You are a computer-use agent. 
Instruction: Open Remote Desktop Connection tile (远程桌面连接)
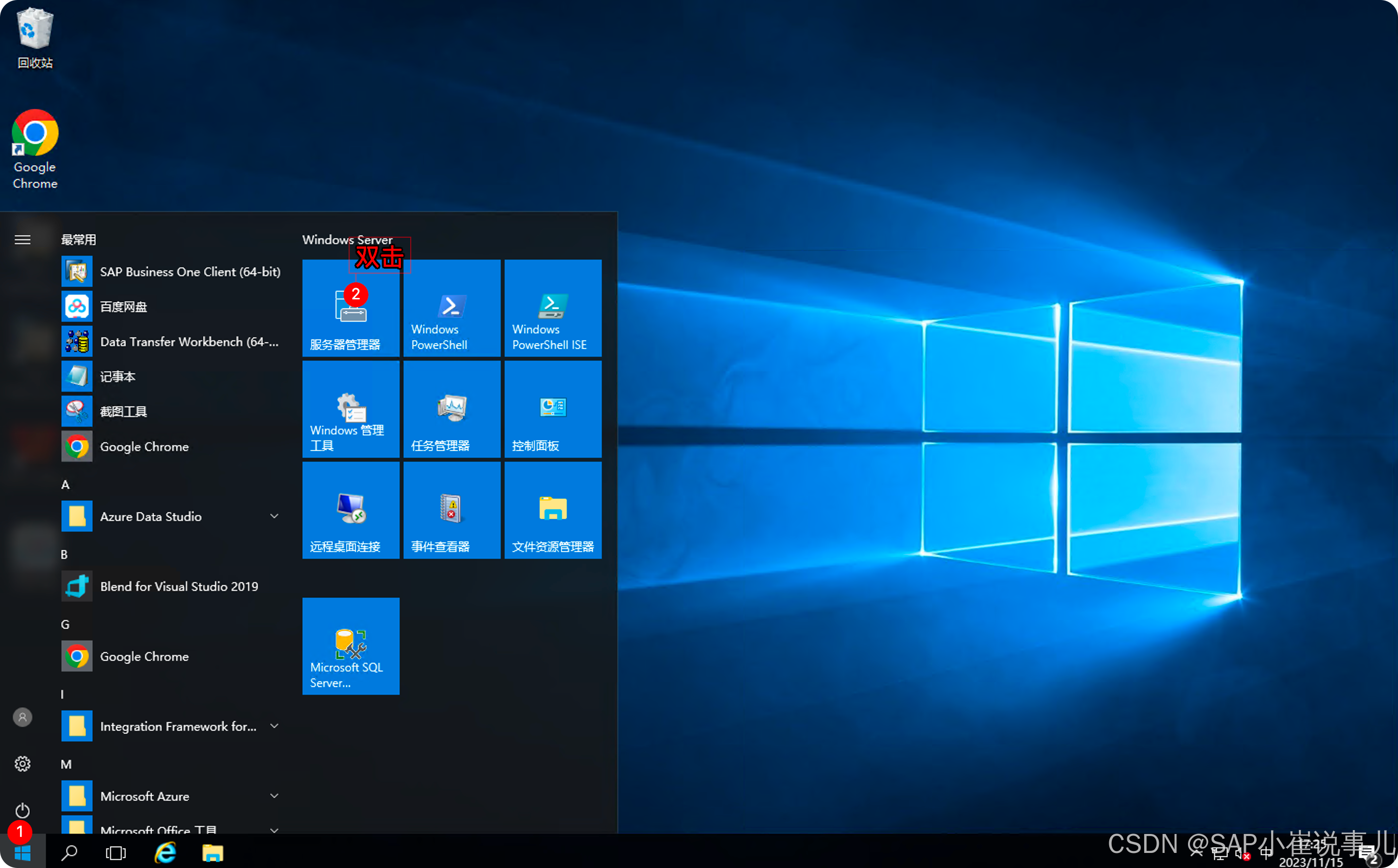click(x=351, y=510)
